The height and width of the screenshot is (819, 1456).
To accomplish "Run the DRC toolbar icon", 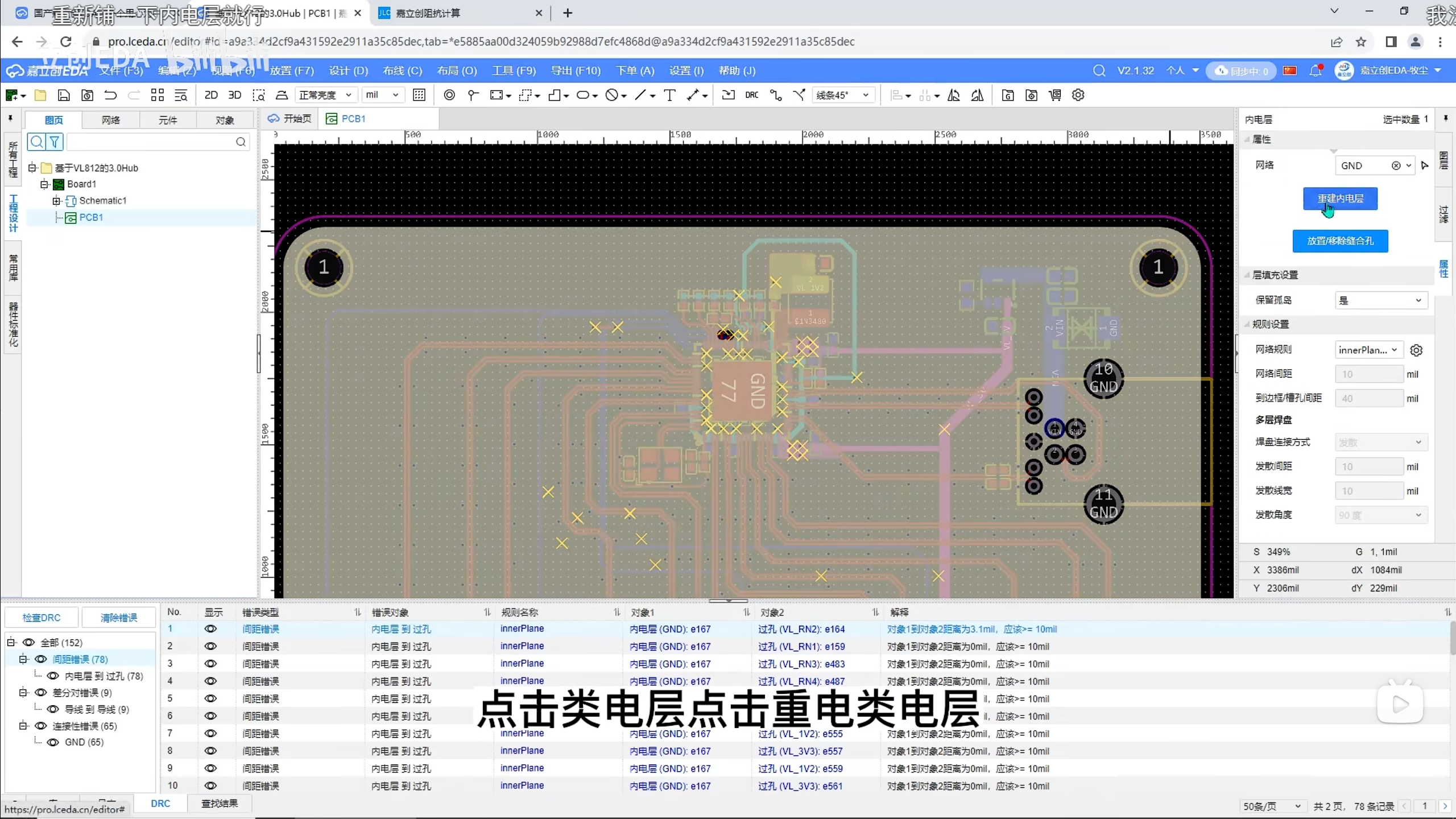I will tap(751, 95).
